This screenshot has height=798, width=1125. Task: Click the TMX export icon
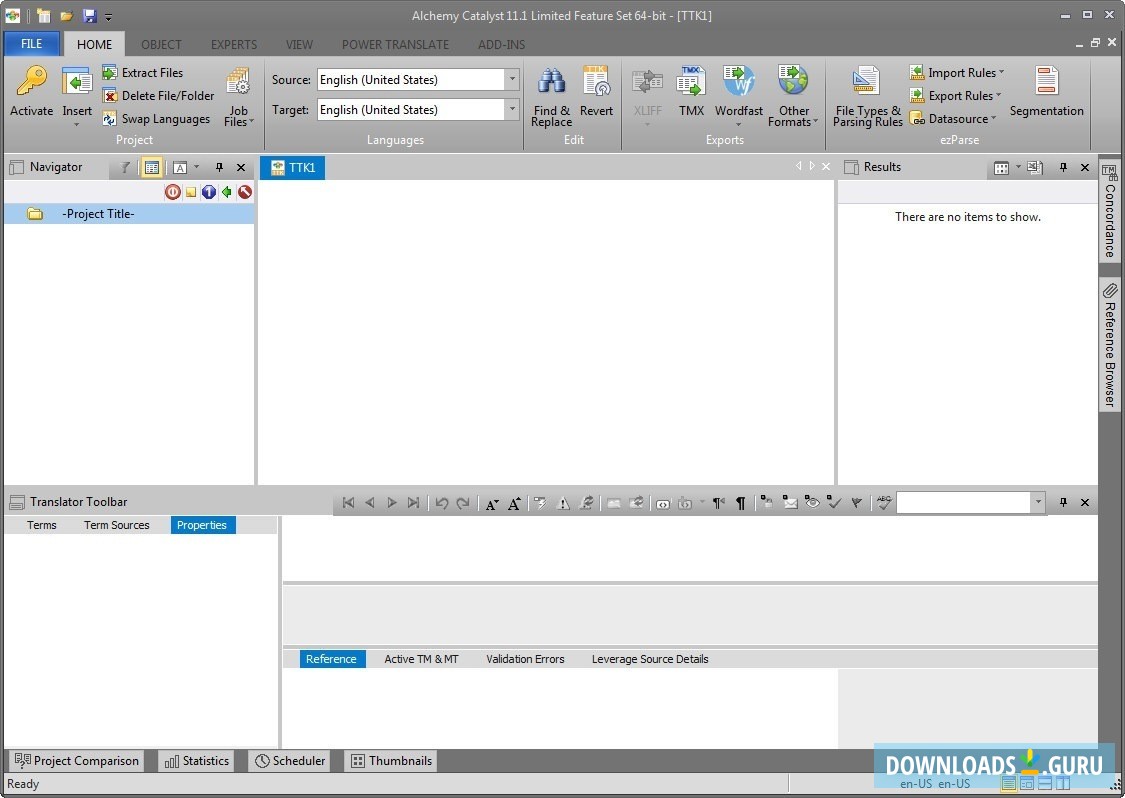(x=691, y=81)
